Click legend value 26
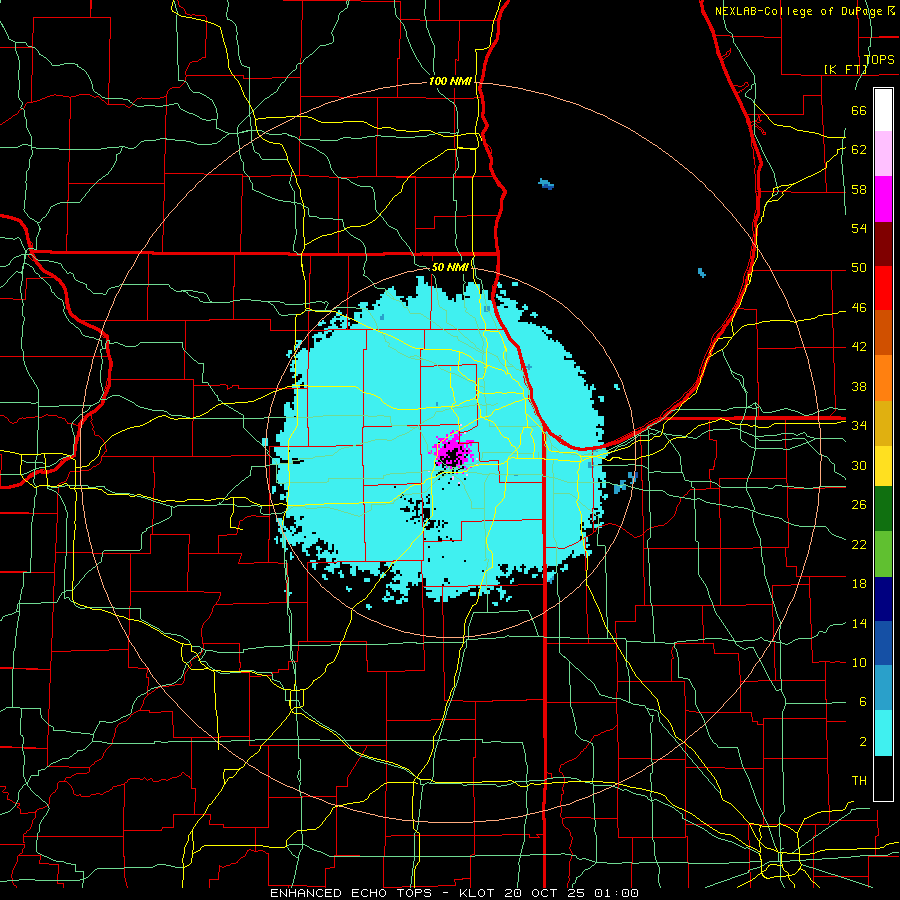This screenshot has width=900, height=900. pos(859,505)
